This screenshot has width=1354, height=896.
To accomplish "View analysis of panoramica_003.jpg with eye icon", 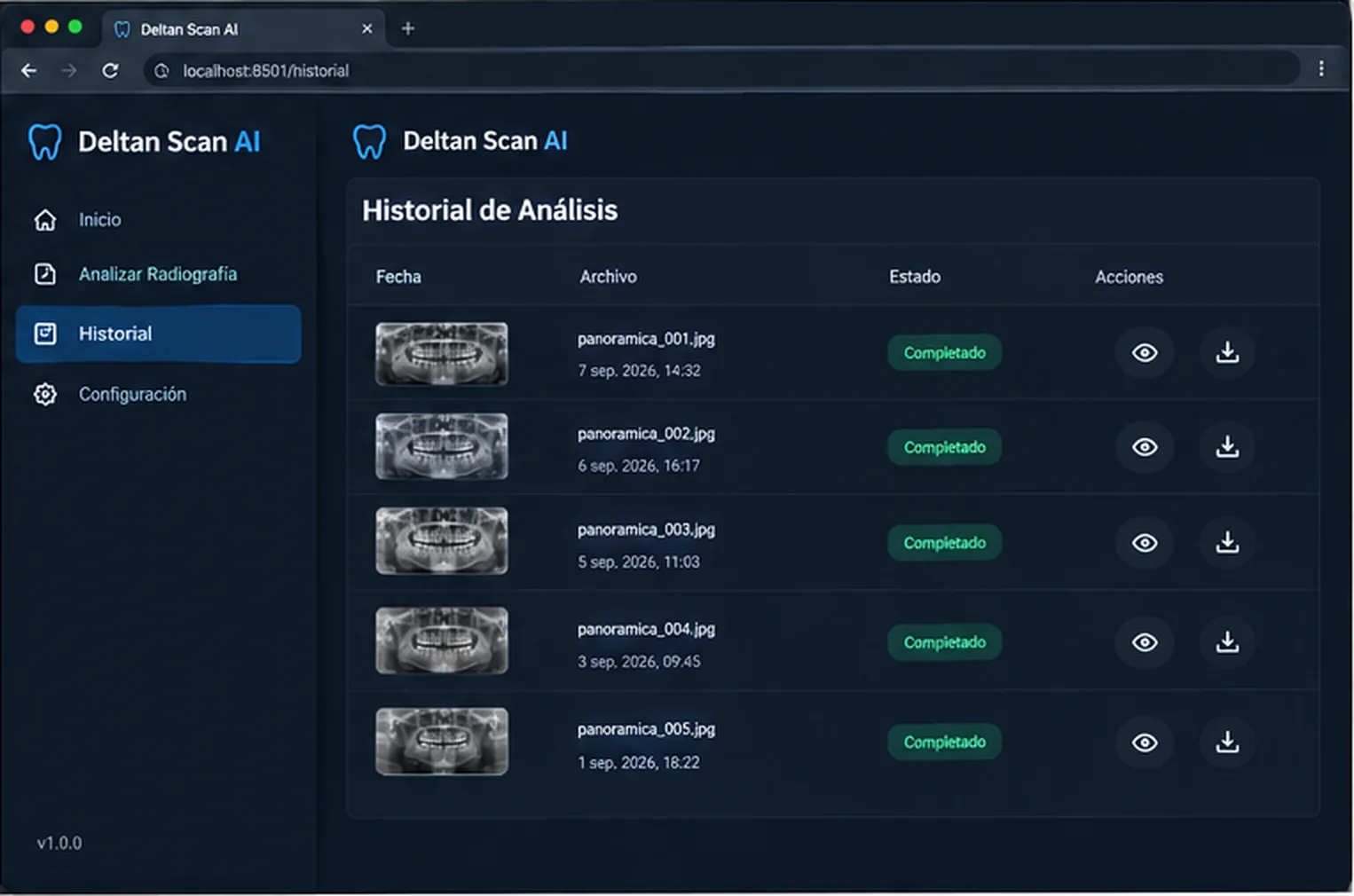I will [1145, 543].
